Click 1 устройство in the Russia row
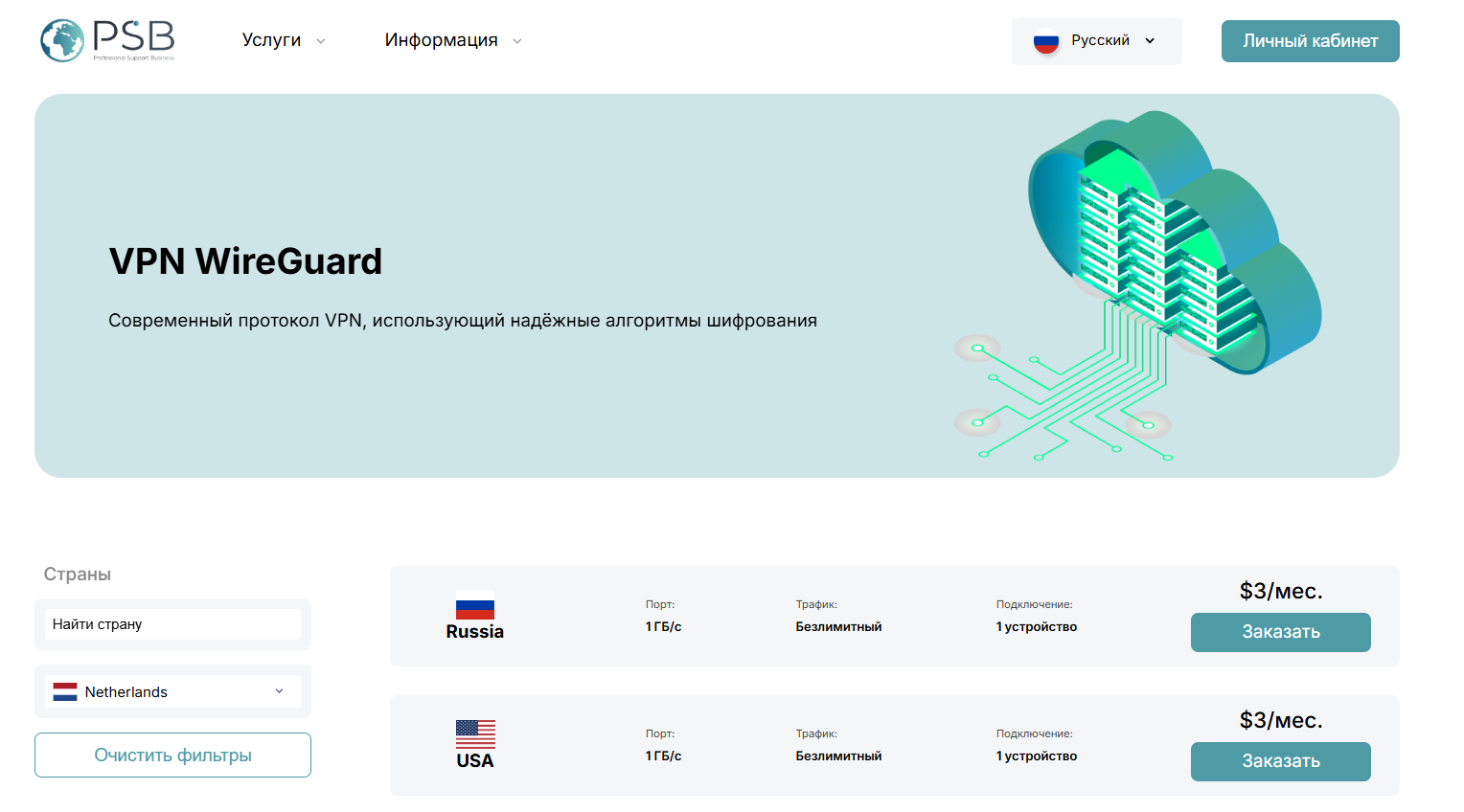1464x812 pixels. [x=1037, y=627]
